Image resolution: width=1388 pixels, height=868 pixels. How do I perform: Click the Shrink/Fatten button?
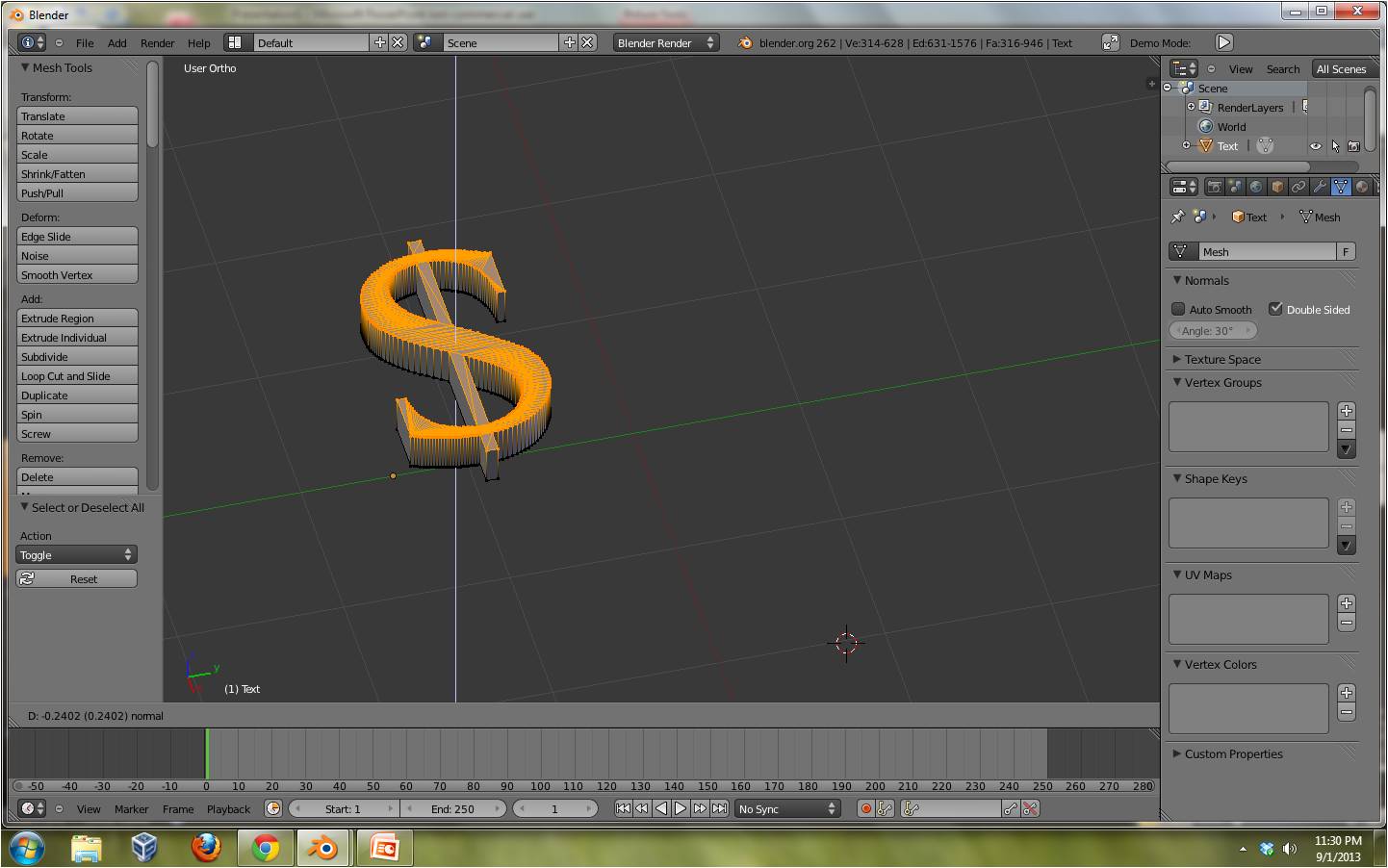[x=77, y=173]
